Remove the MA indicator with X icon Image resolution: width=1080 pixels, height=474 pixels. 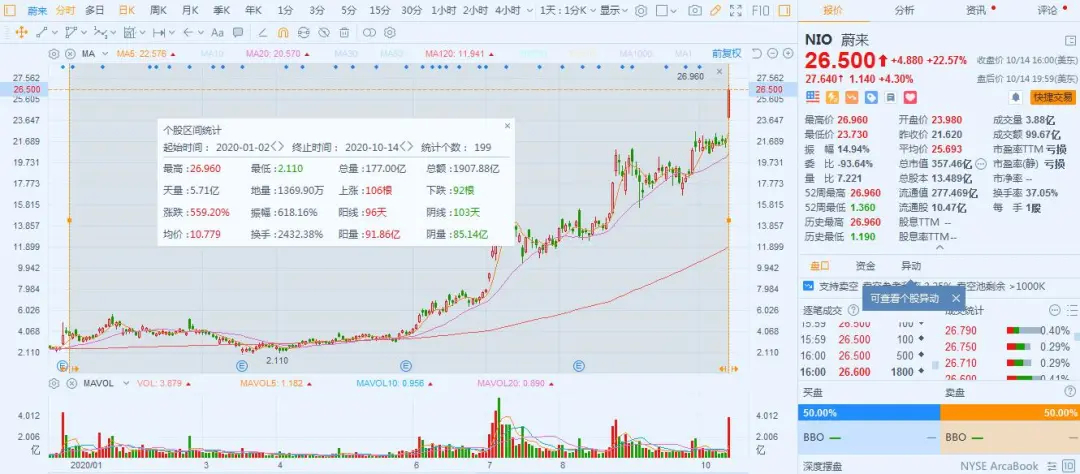tap(70, 54)
